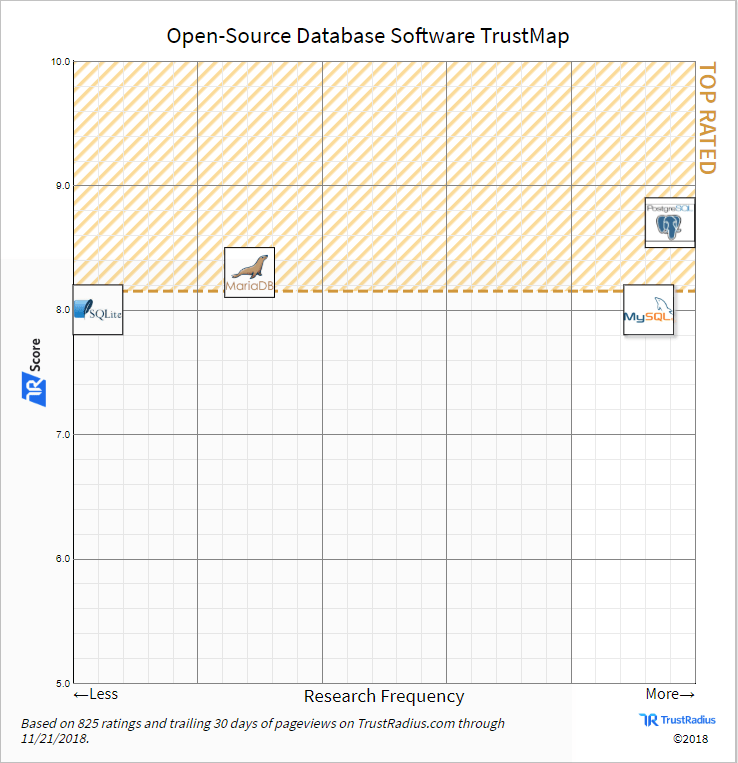Click the 6.0 y-axis value
Viewport: 738px width, 763px height.
coord(63,559)
